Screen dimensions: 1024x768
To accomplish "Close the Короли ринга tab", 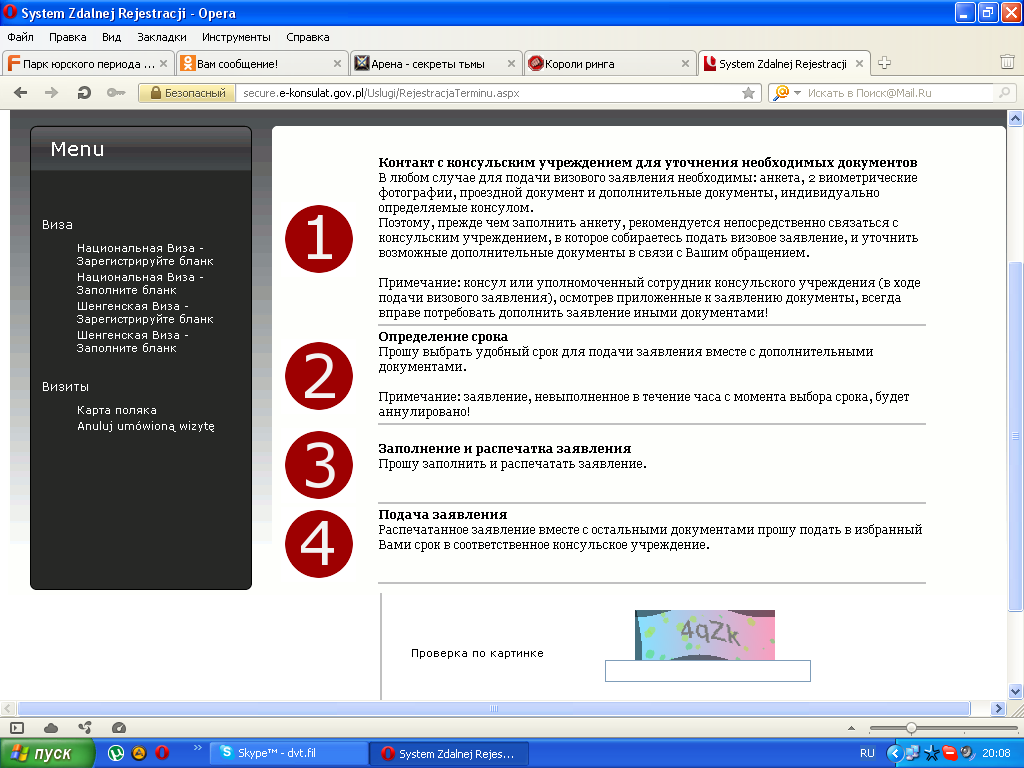I will coord(685,63).
